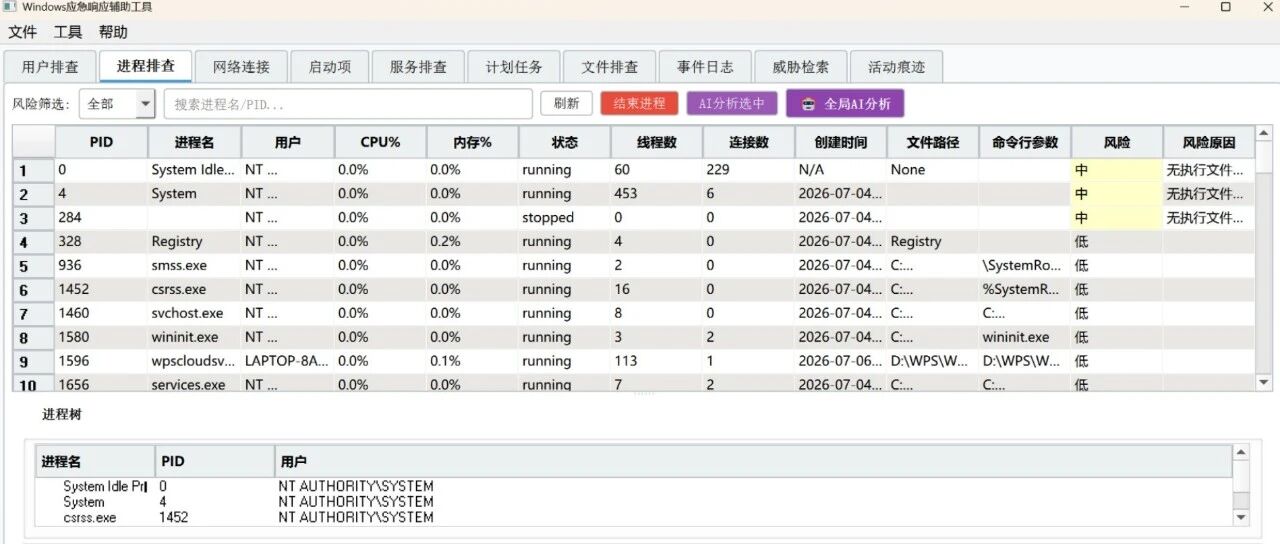Sort by the 状态 column header
The height and width of the screenshot is (544, 1280).
click(564, 142)
